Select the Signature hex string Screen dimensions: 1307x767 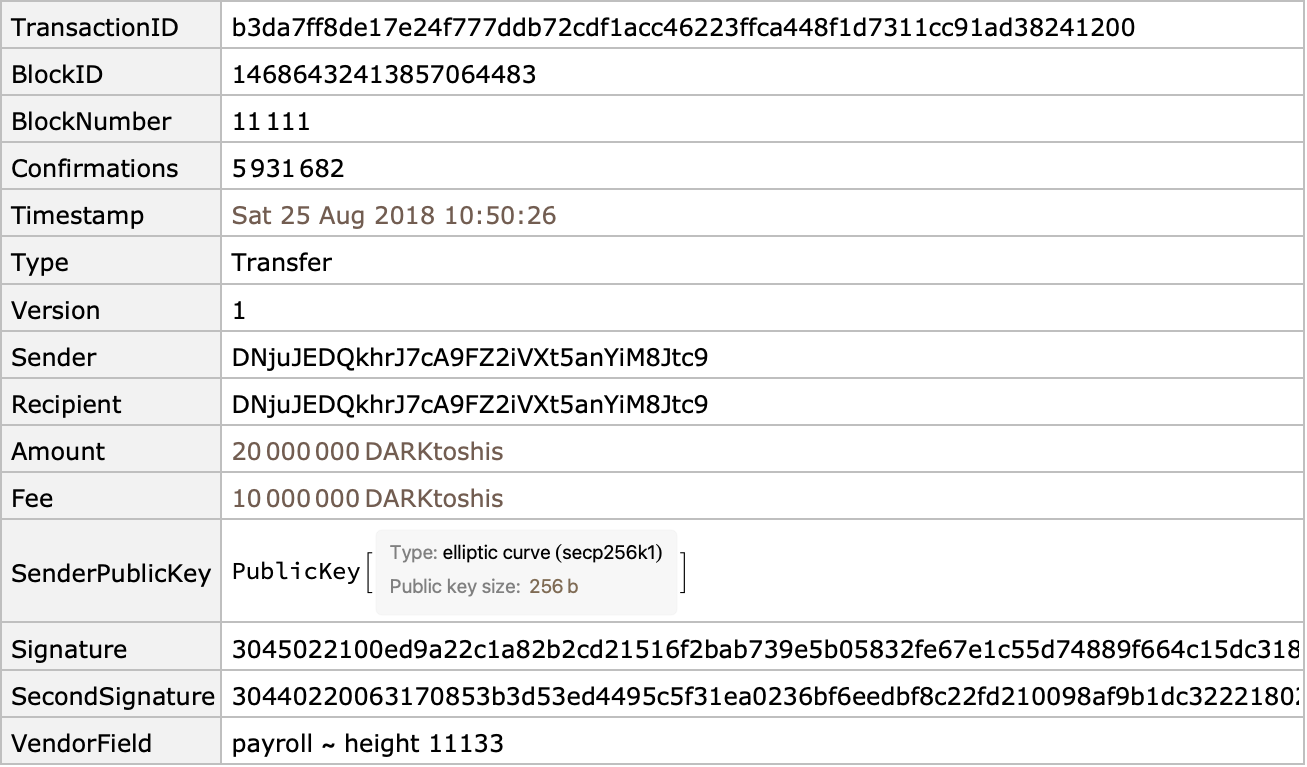pyautogui.click(x=765, y=649)
